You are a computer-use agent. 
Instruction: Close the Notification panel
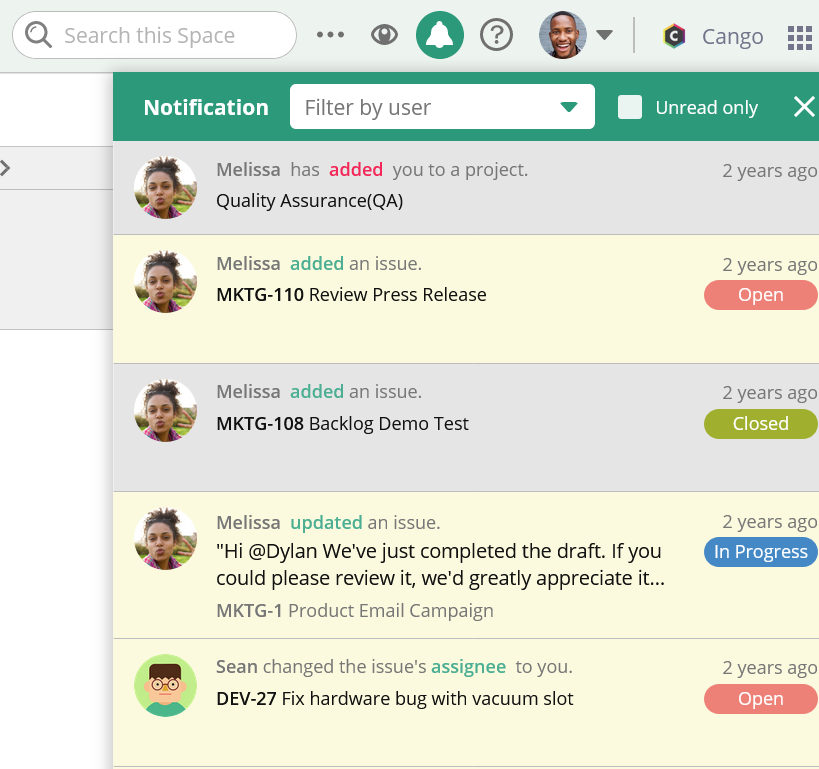803,107
